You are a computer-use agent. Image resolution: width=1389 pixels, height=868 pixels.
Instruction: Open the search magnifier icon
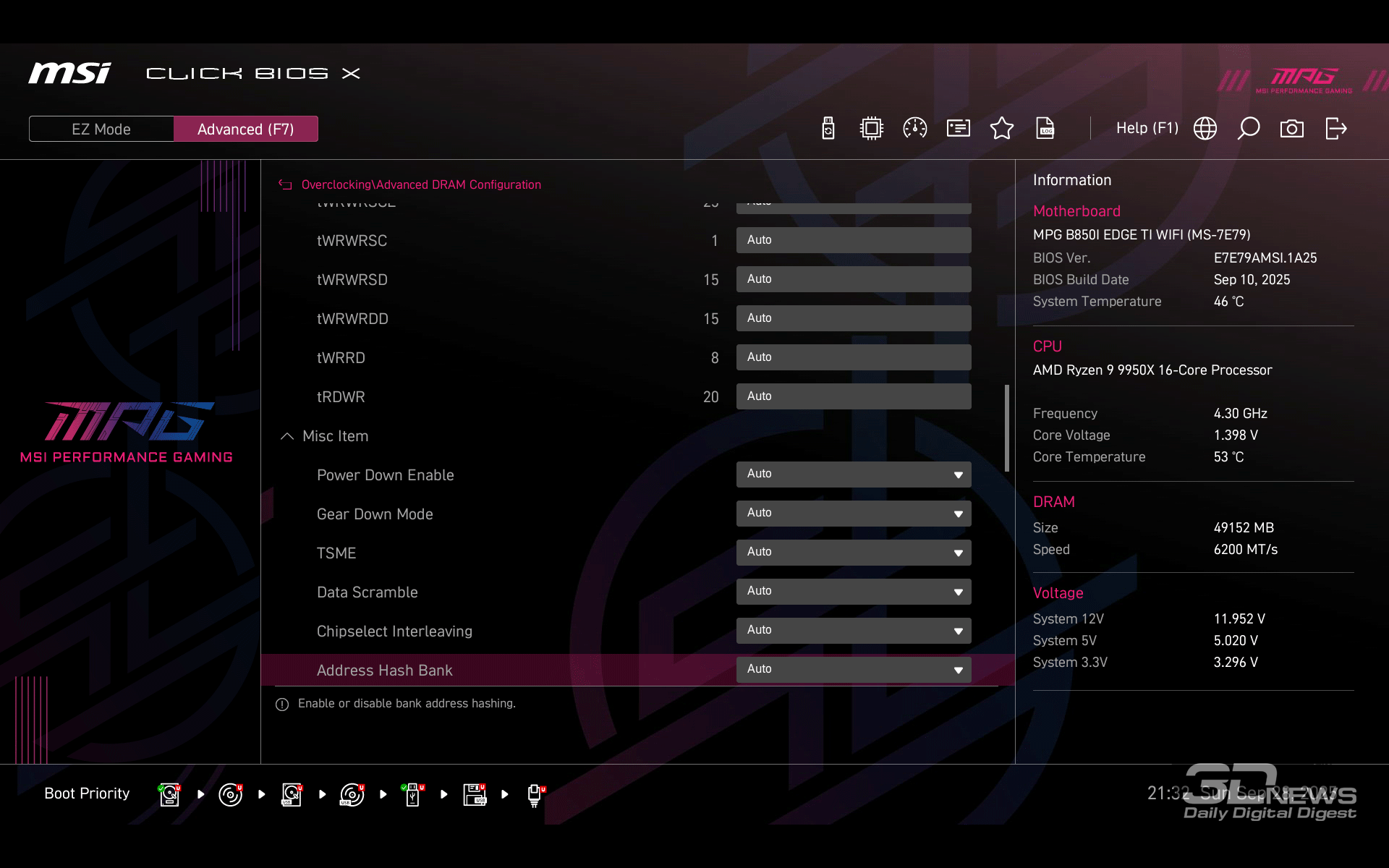click(x=1249, y=129)
